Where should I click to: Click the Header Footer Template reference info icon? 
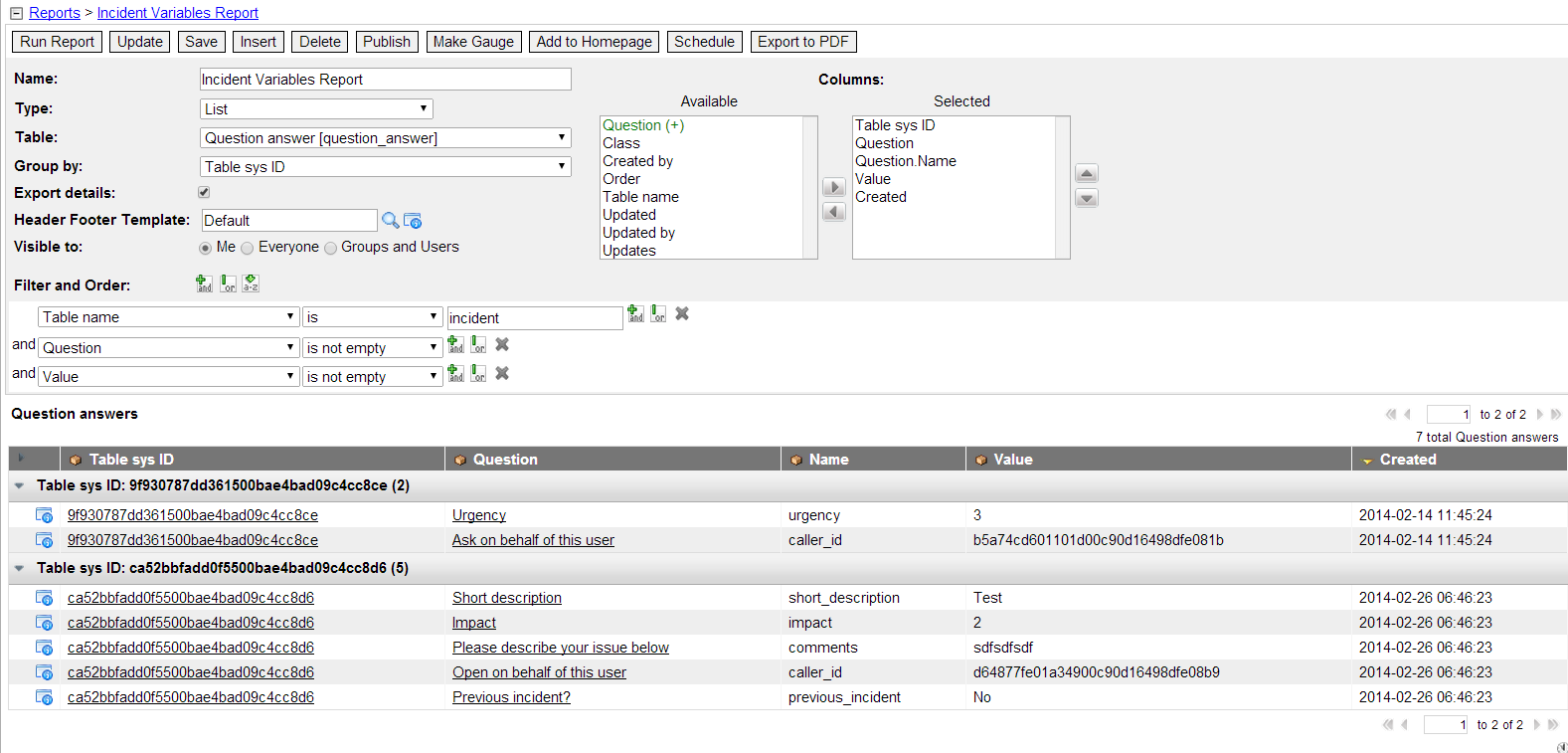(x=413, y=221)
